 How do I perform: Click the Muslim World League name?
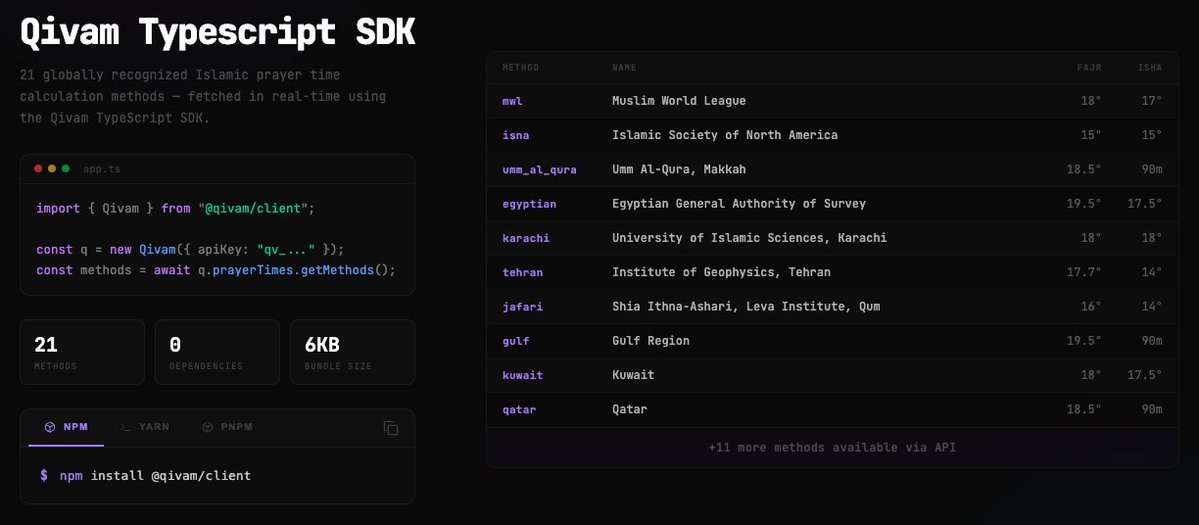tap(679, 101)
